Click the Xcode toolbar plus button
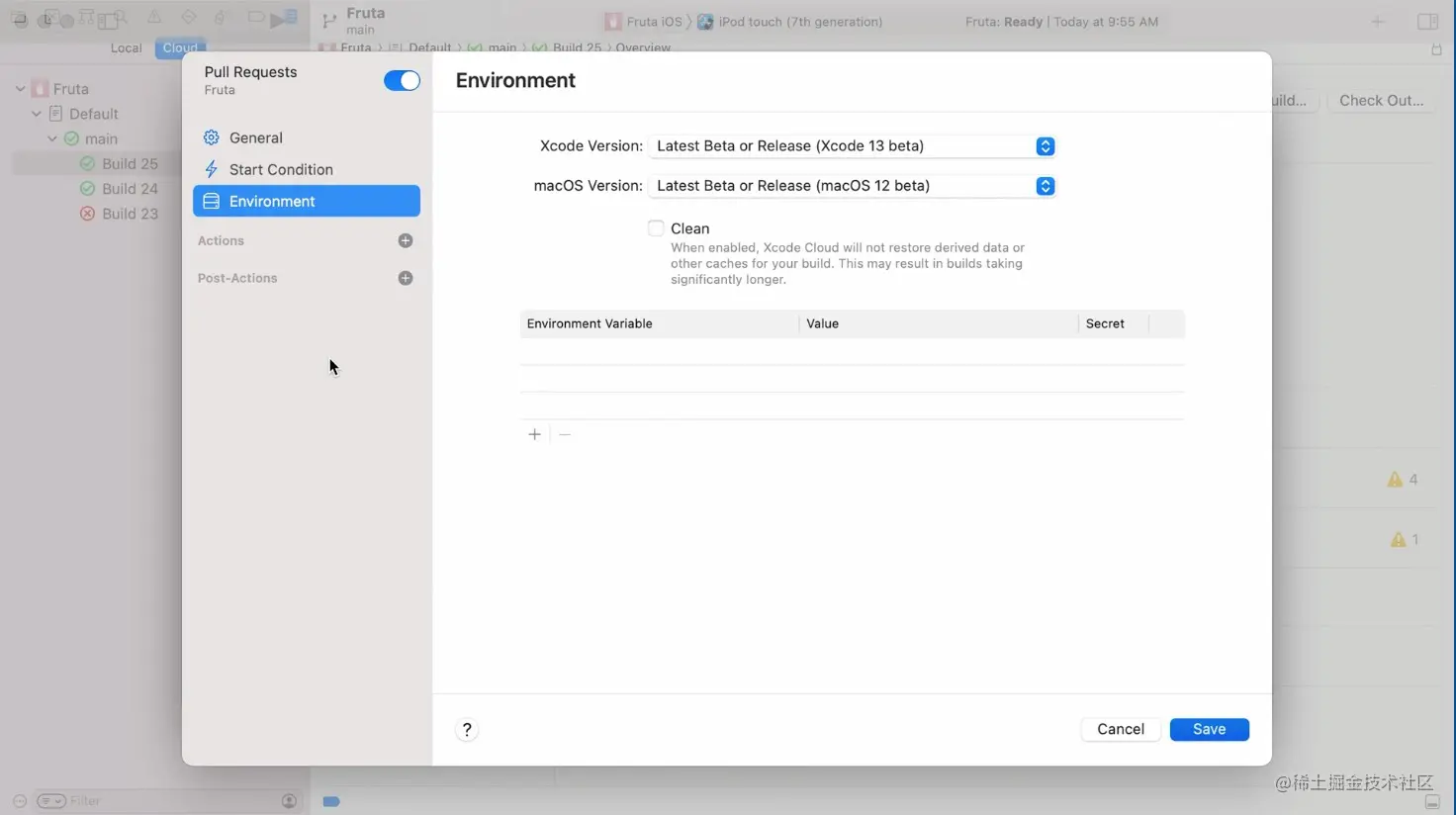Image resolution: width=1456 pixels, height=815 pixels. point(1378,21)
